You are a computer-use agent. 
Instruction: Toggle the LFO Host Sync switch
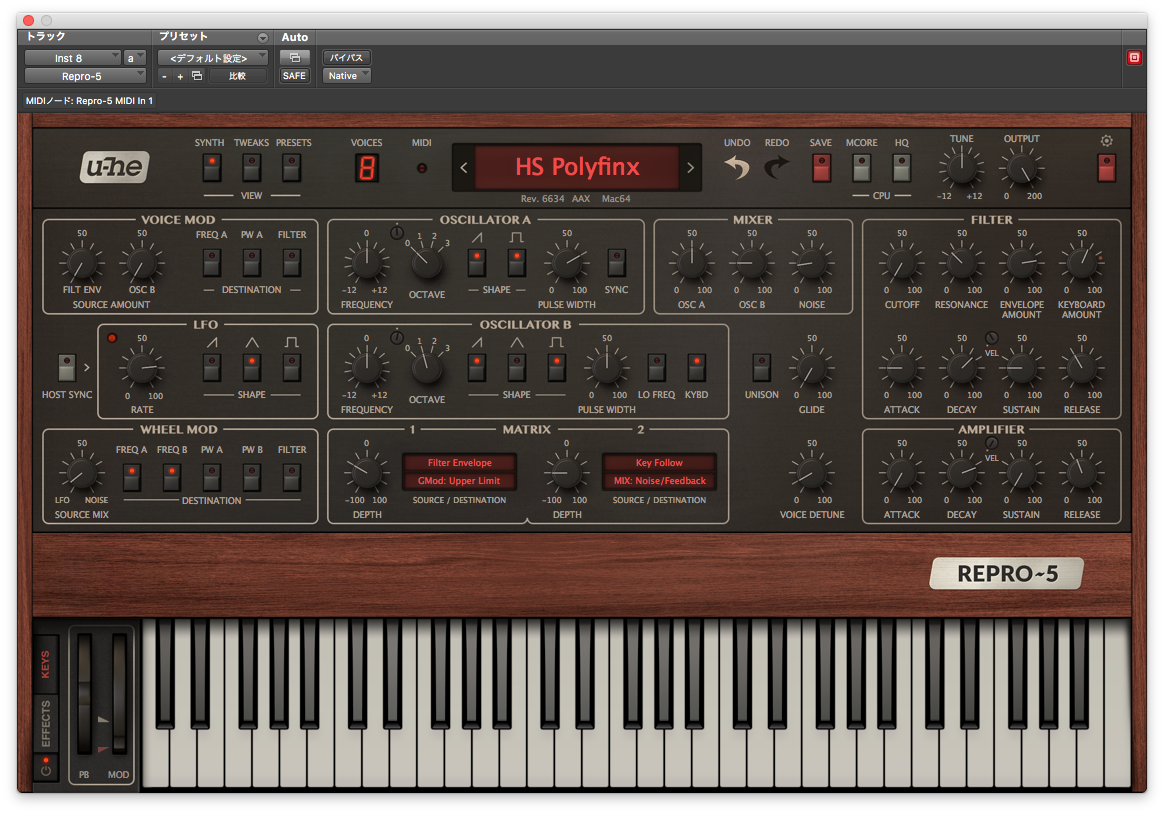(67, 367)
